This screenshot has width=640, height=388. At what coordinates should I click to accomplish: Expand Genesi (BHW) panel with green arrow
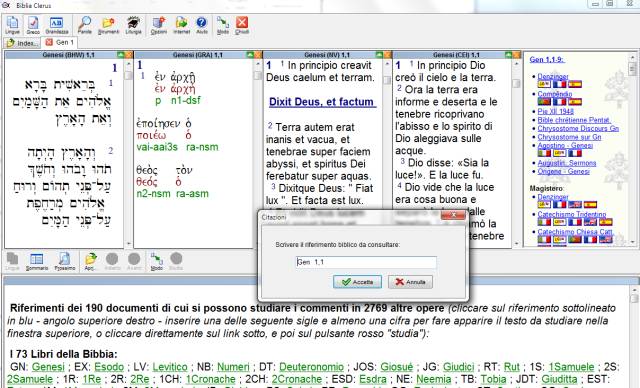120,55
